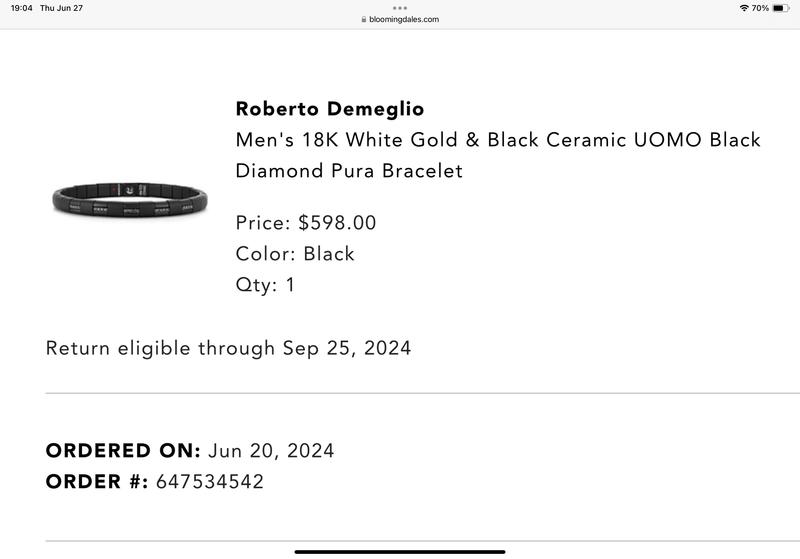Select order number 647534542
Screen dimensions: 800x559
[x=210, y=481]
